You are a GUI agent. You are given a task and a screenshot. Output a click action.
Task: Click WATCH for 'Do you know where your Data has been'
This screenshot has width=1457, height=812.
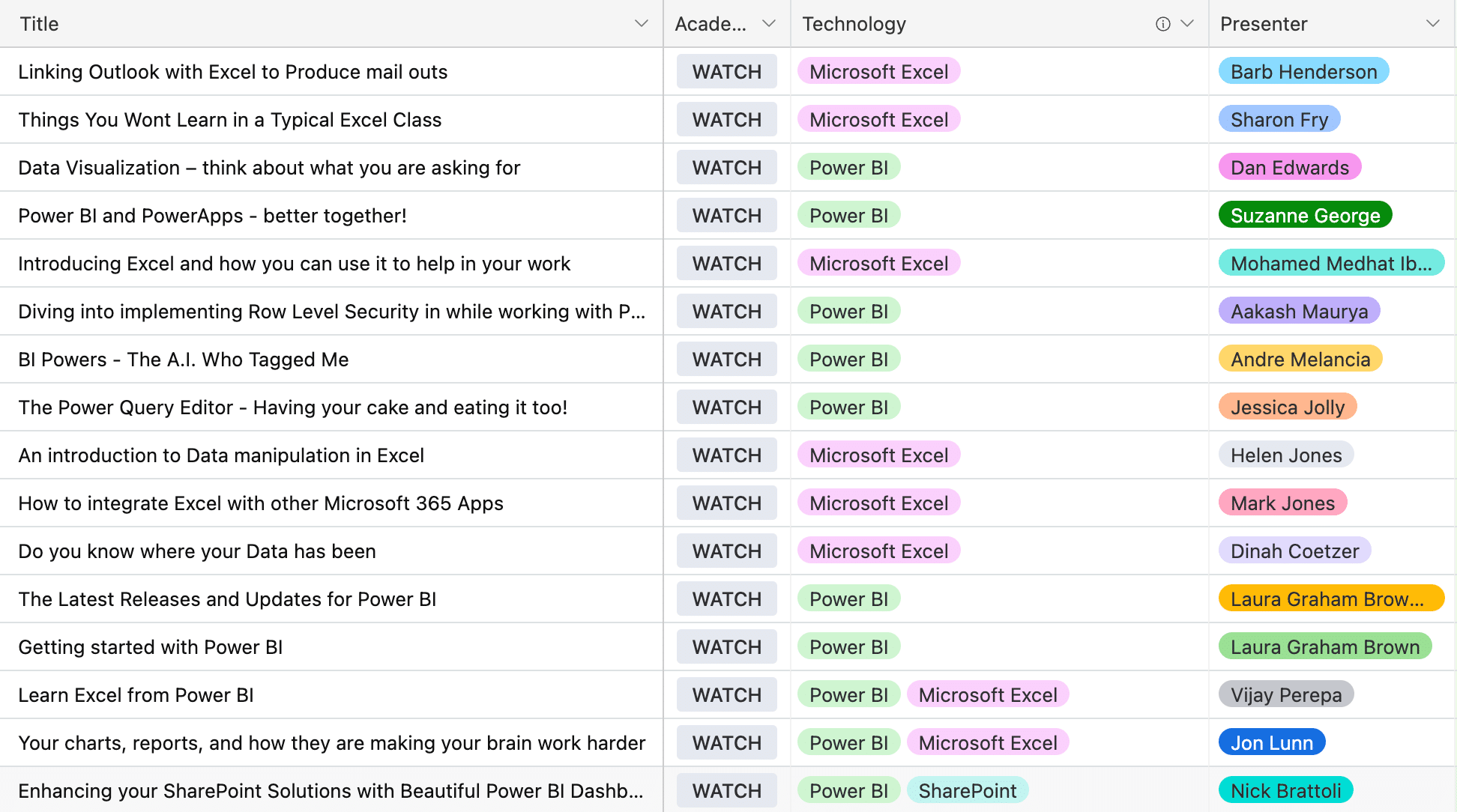pyautogui.click(x=726, y=551)
